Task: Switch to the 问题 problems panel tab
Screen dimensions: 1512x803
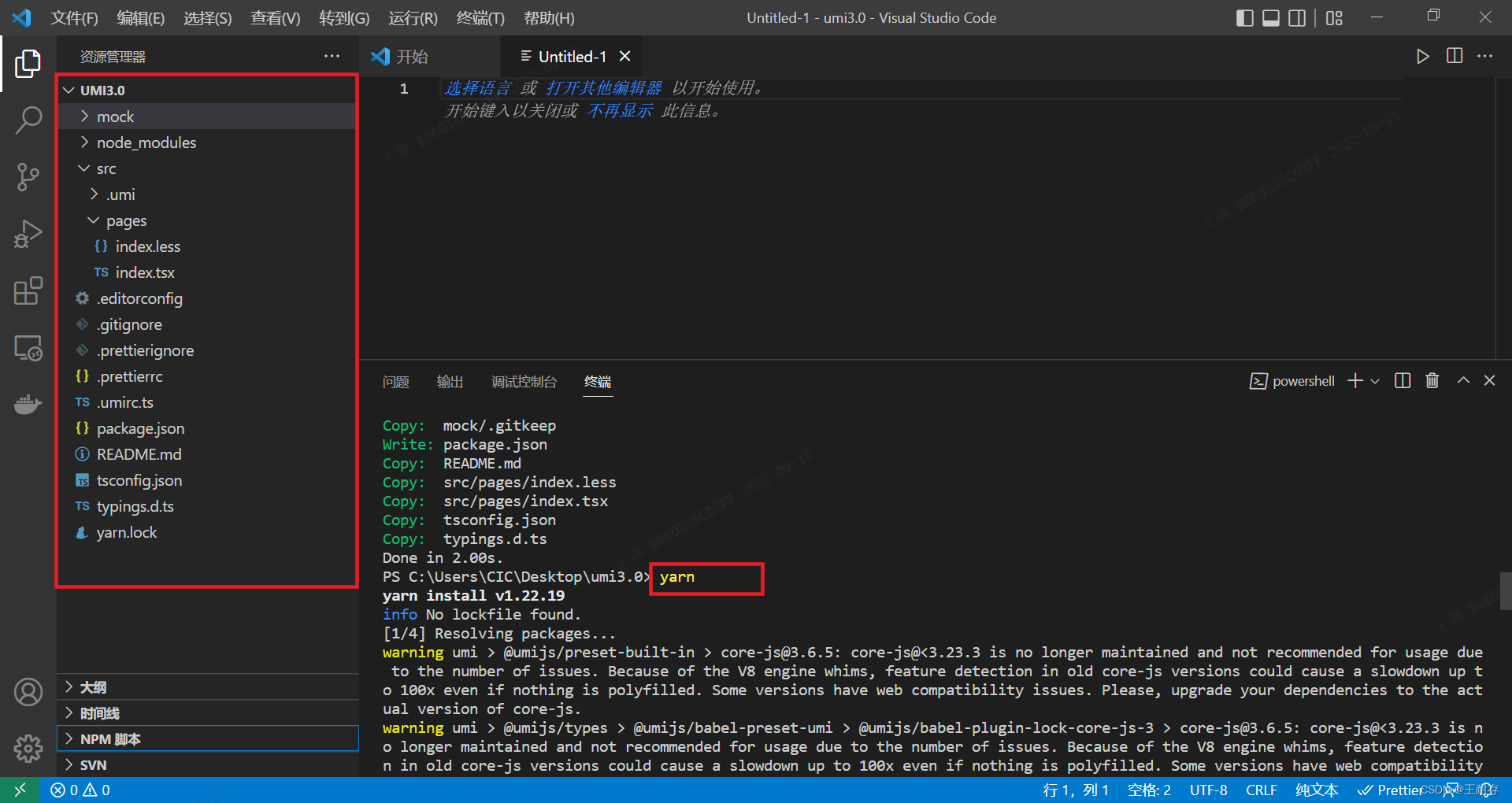Action: pyautogui.click(x=396, y=382)
